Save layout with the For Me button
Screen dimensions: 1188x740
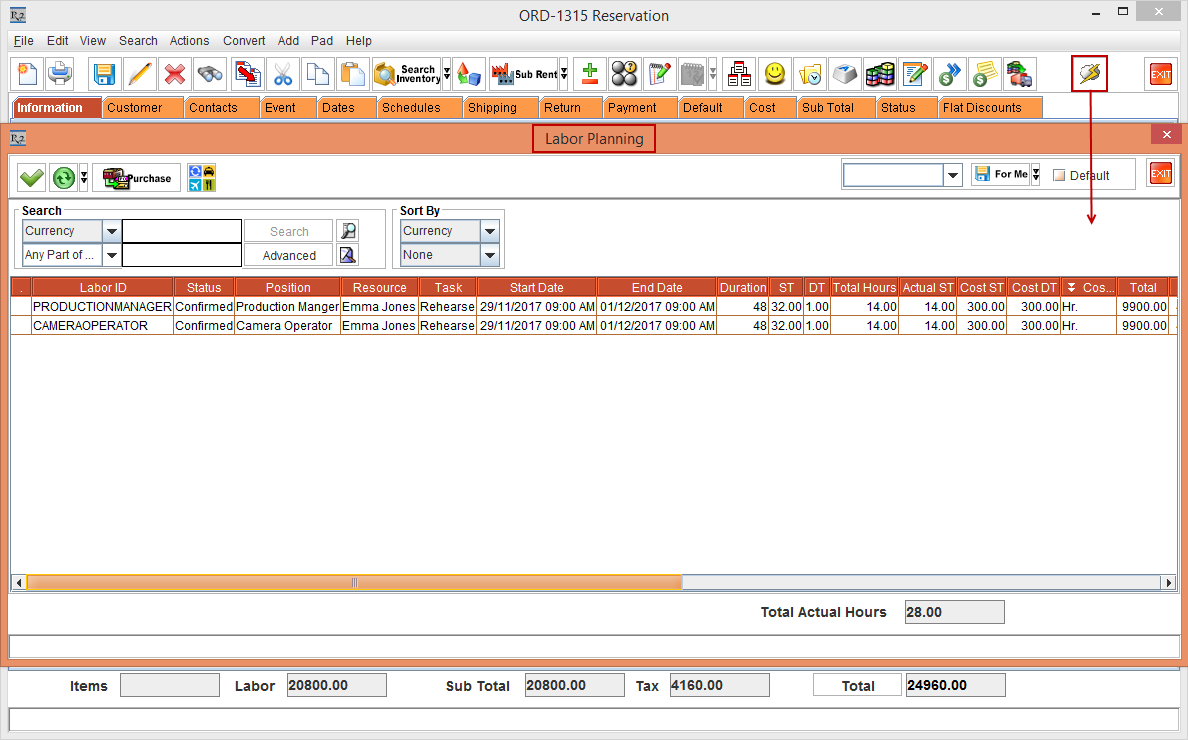[1002, 173]
